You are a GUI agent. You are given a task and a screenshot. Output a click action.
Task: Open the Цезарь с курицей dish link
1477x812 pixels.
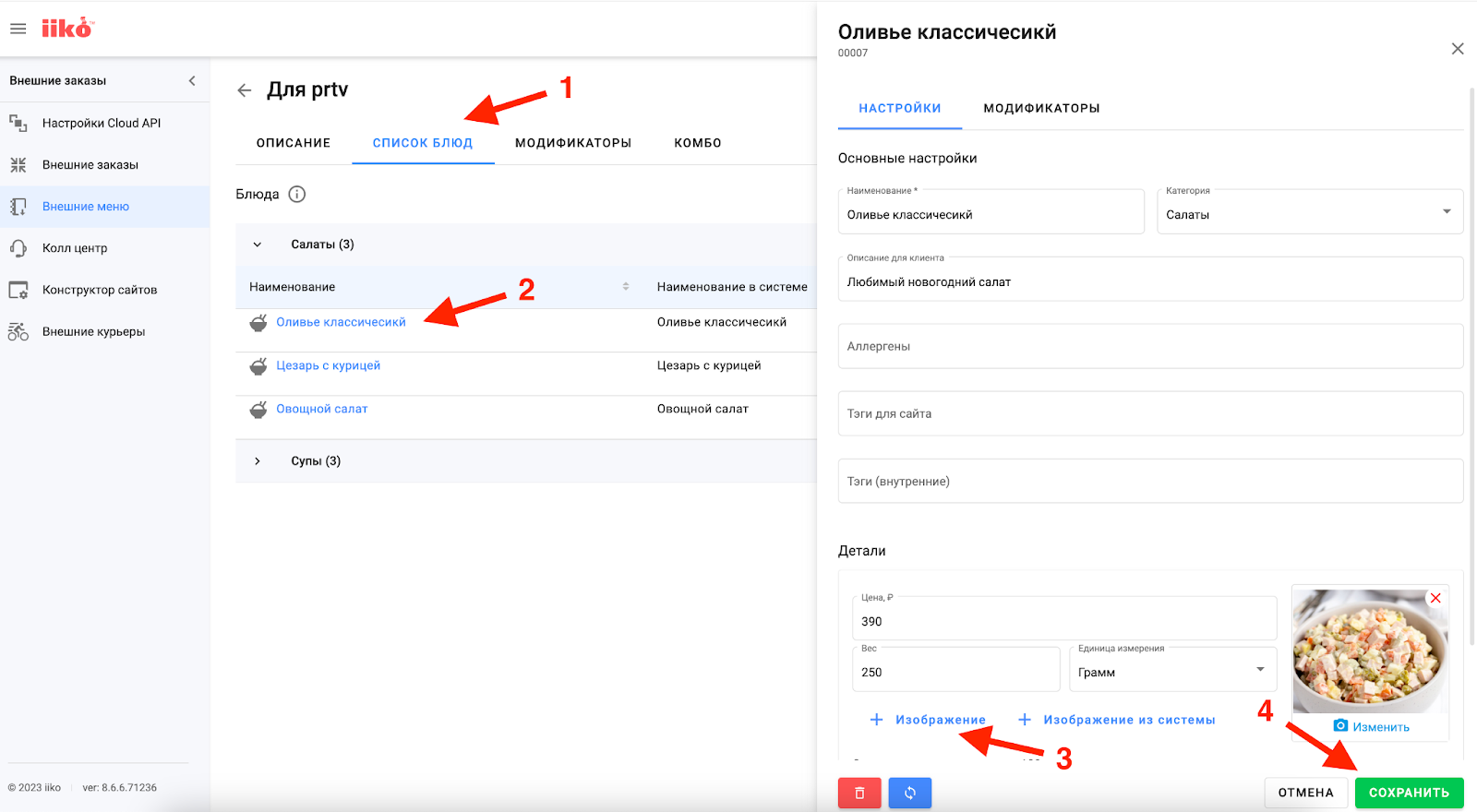tap(328, 365)
